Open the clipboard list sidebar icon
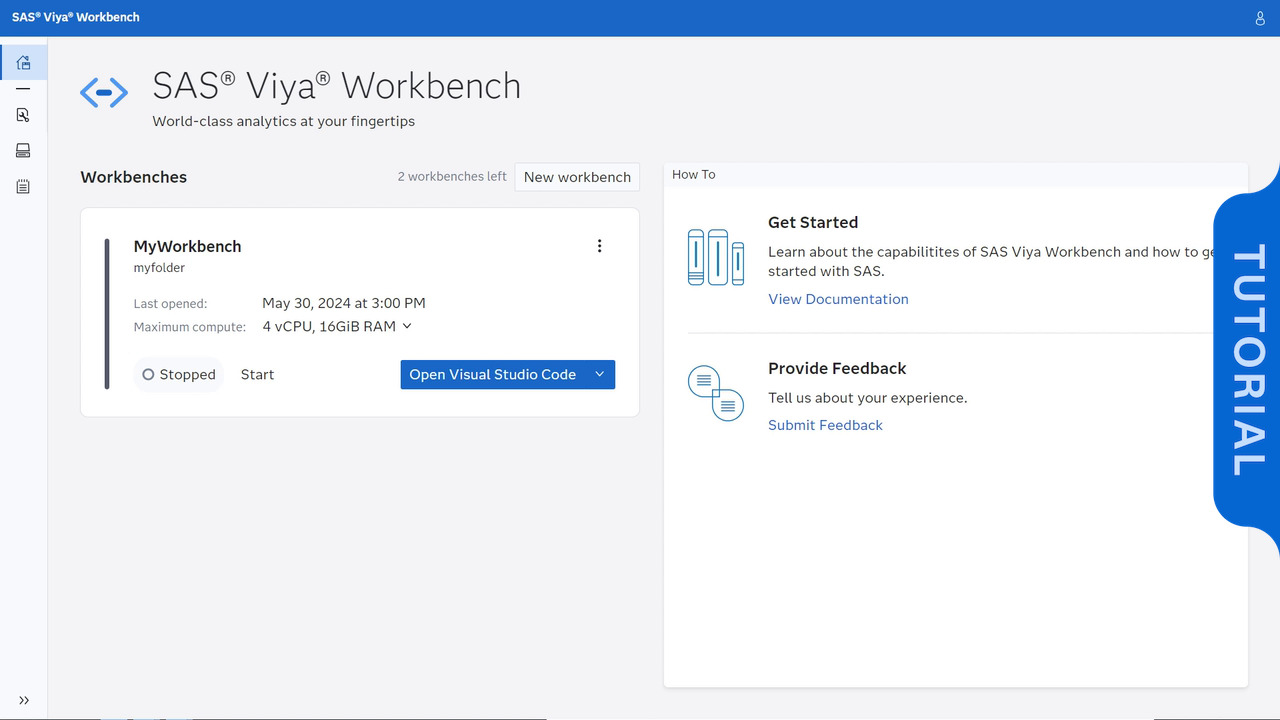 (23, 187)
